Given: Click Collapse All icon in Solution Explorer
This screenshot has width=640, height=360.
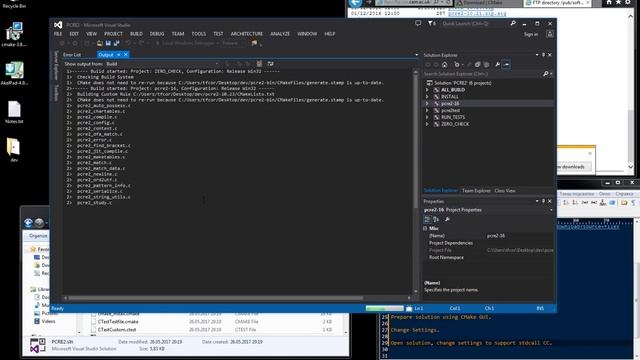Looking at the screenshot, I should [x=477, y=64].
